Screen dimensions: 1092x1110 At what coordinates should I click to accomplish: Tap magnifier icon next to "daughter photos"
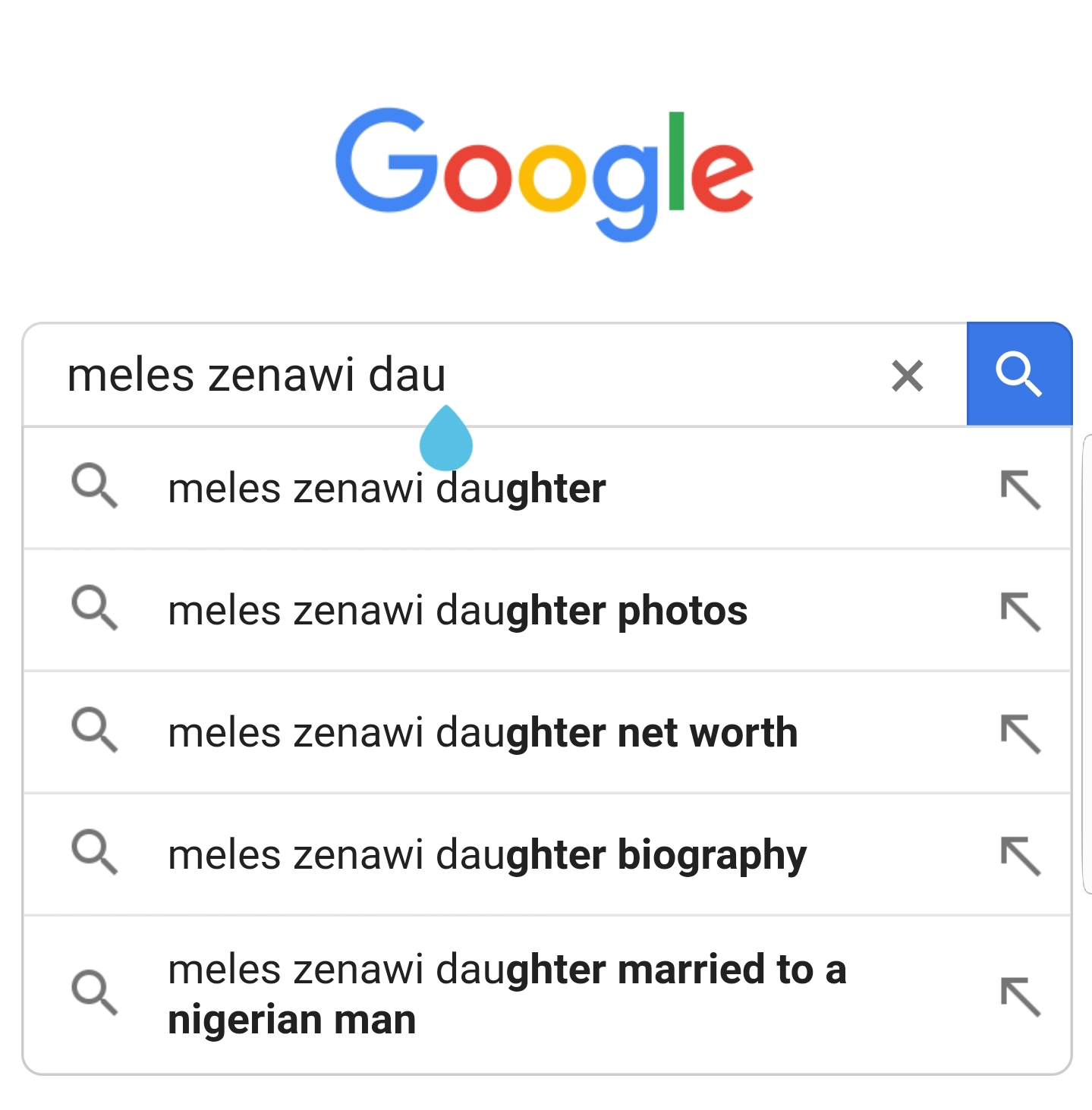coord(95,608)
